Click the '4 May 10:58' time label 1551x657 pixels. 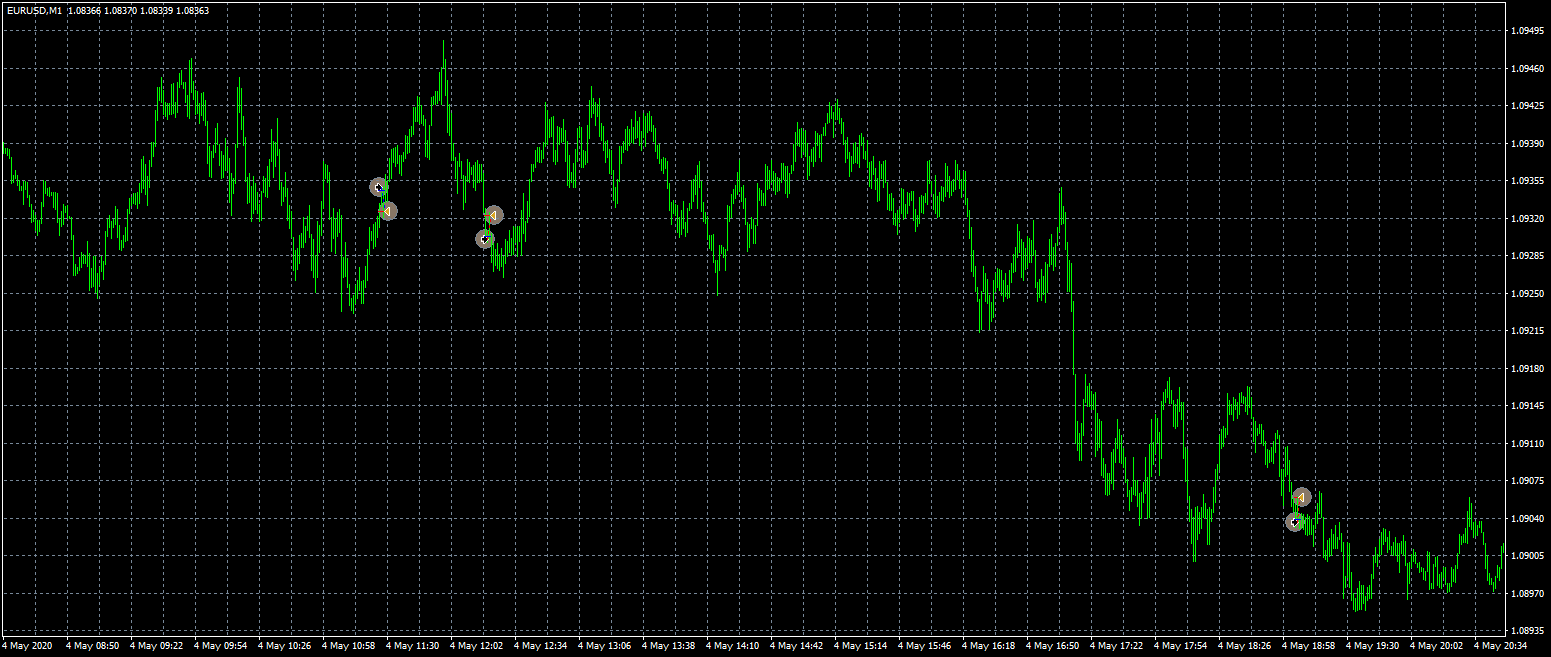[x=349, y=647]
